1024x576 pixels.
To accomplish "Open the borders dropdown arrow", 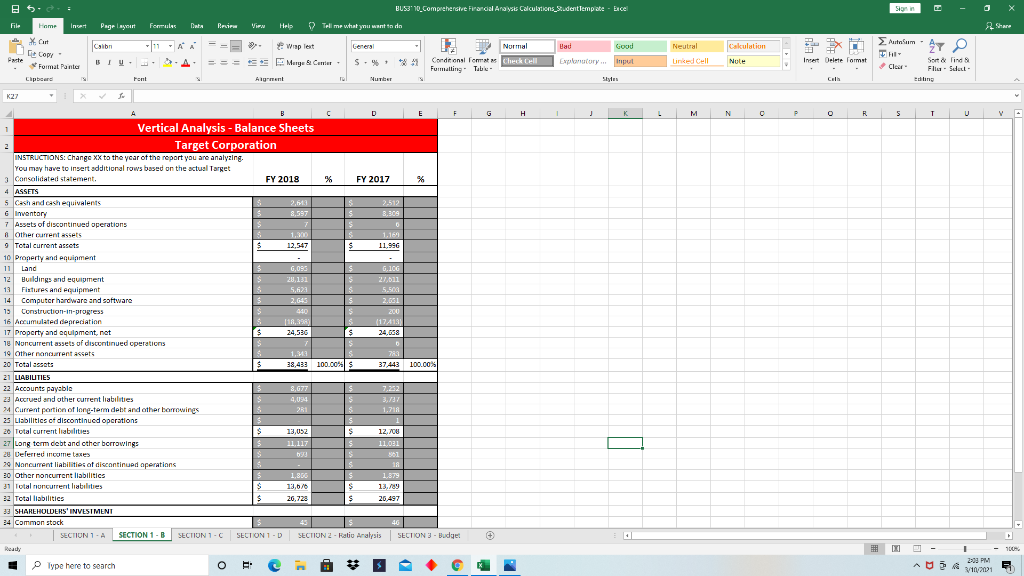I will point(153,63).
